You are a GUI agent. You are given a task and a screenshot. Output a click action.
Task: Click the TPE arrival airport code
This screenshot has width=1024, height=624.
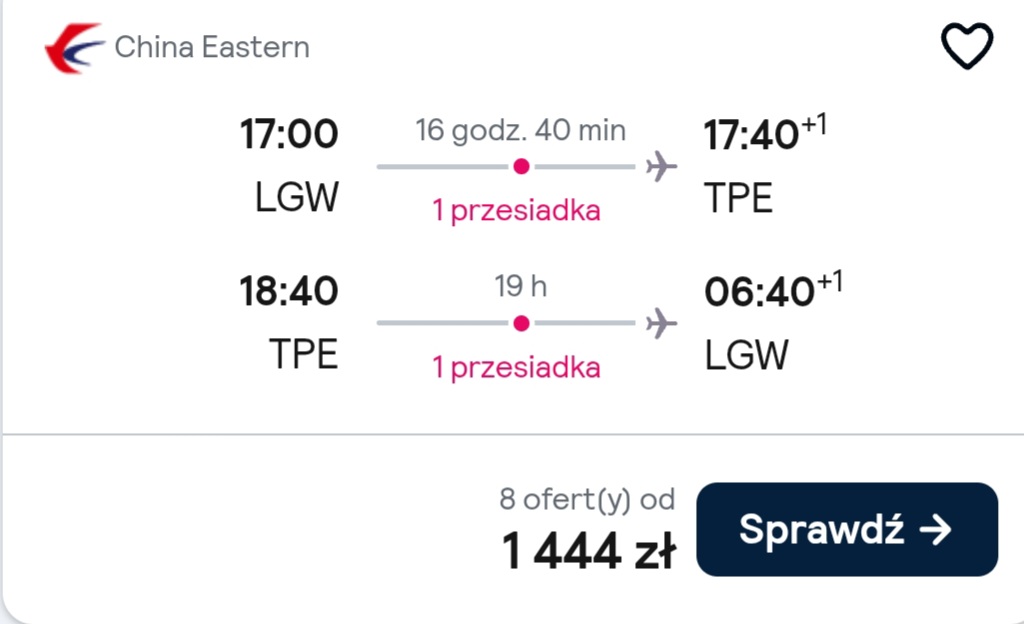(x=739, y=198)
